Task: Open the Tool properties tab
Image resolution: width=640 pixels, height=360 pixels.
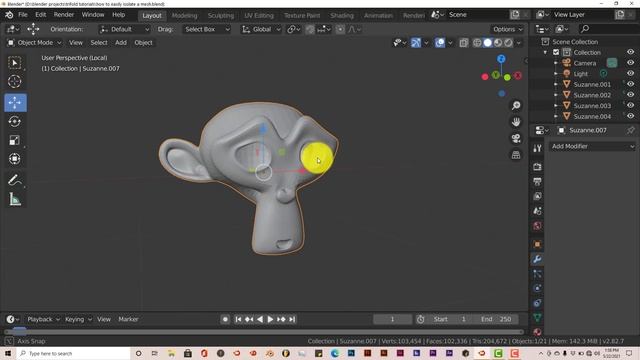Action: [537, 149]
